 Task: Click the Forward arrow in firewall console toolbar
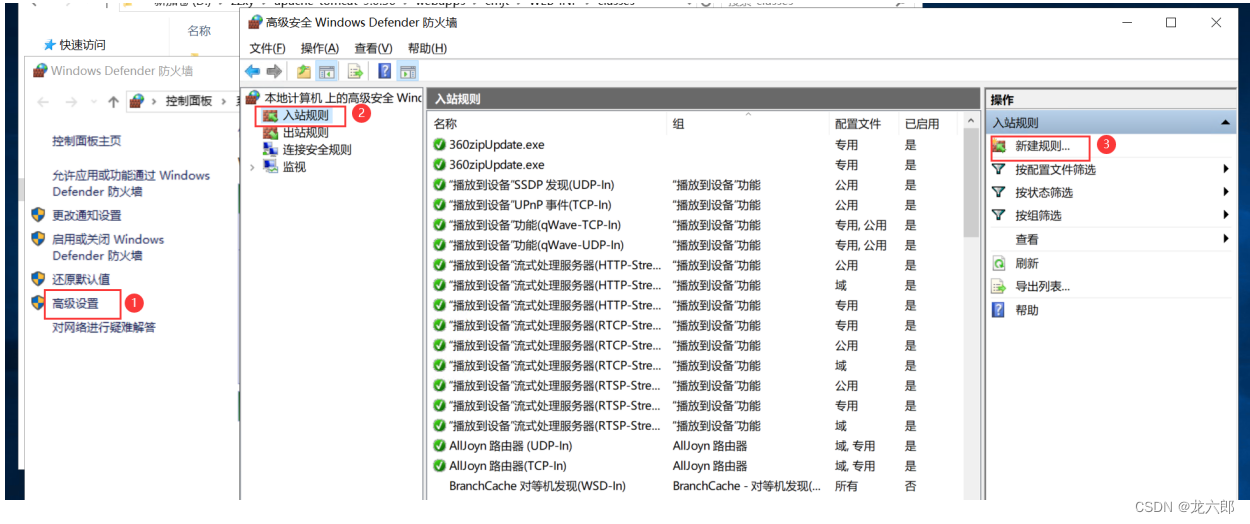pos(274,71)
